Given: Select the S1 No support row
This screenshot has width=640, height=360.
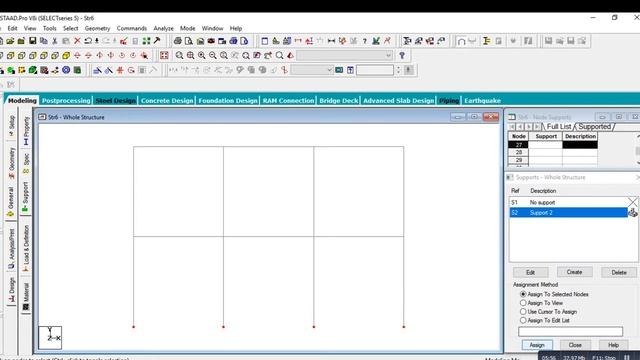Looking at the screenshot, I should 569,202.
